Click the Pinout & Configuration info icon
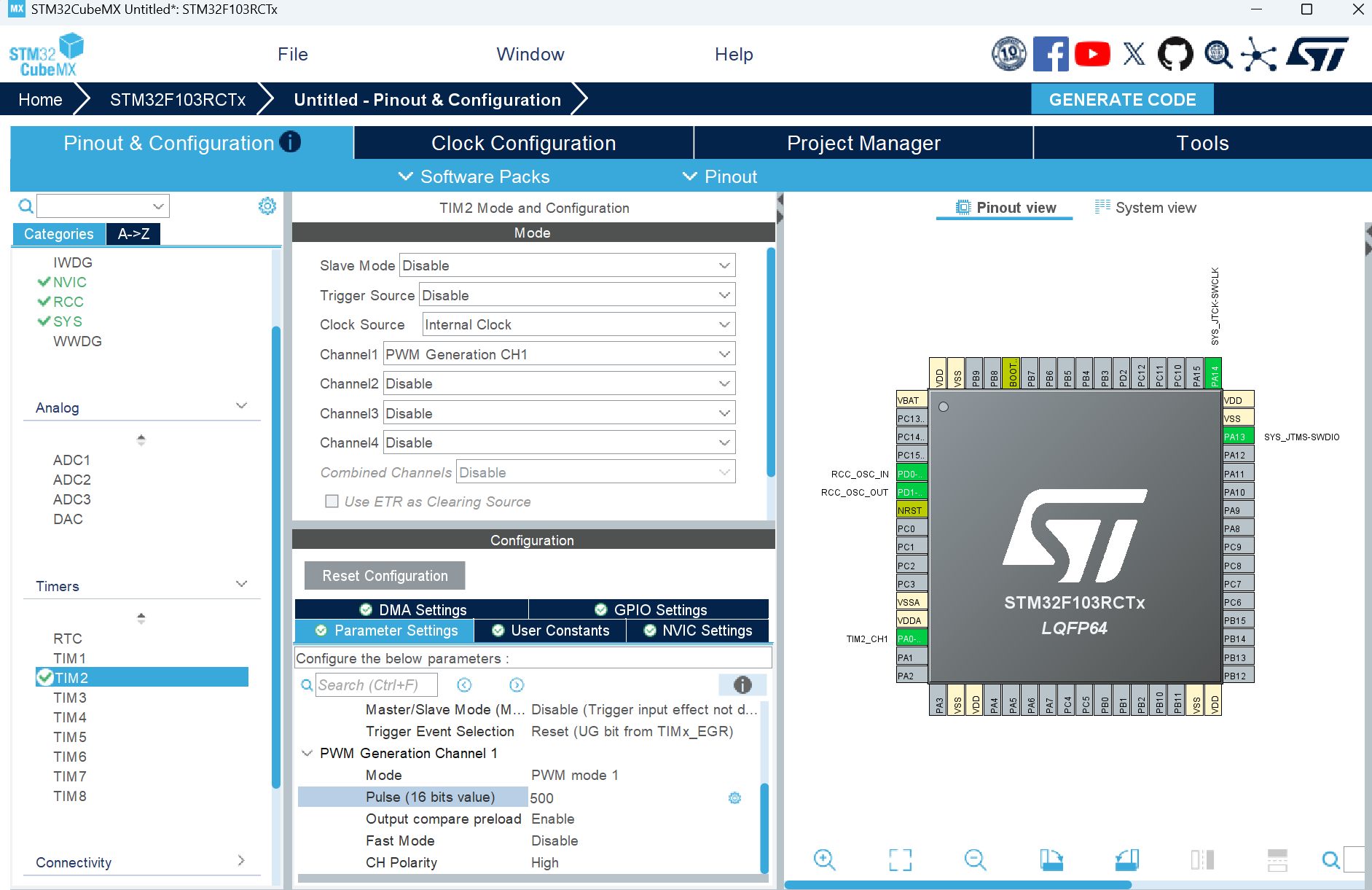 click(x=290, y=141)
